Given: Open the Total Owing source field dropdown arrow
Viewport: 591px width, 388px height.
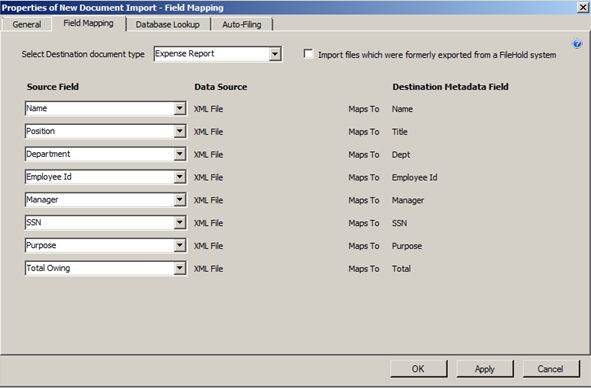Looking at the screenshot, I should [180, 268].
